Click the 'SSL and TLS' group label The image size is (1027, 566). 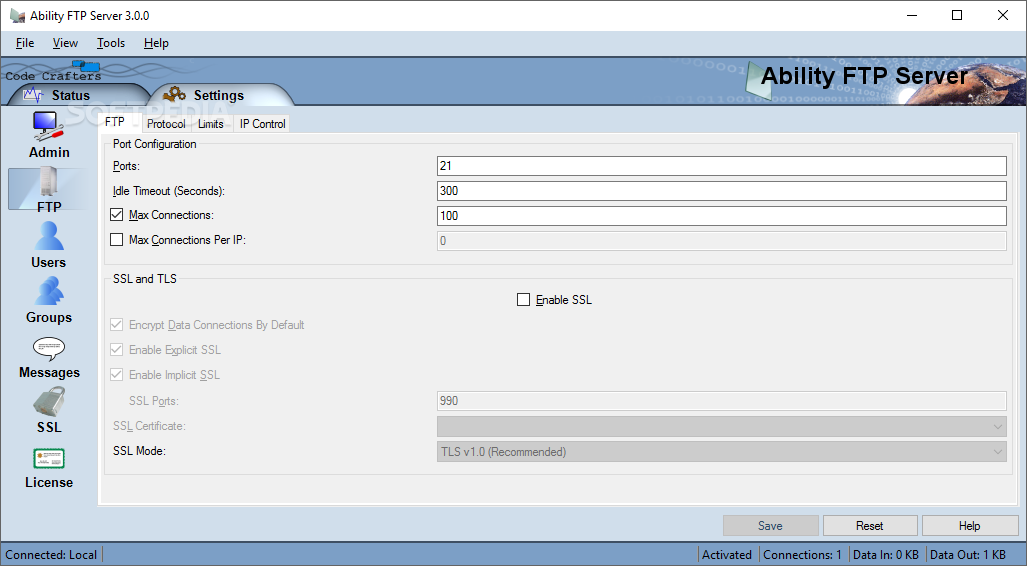(x=145, y=279)
